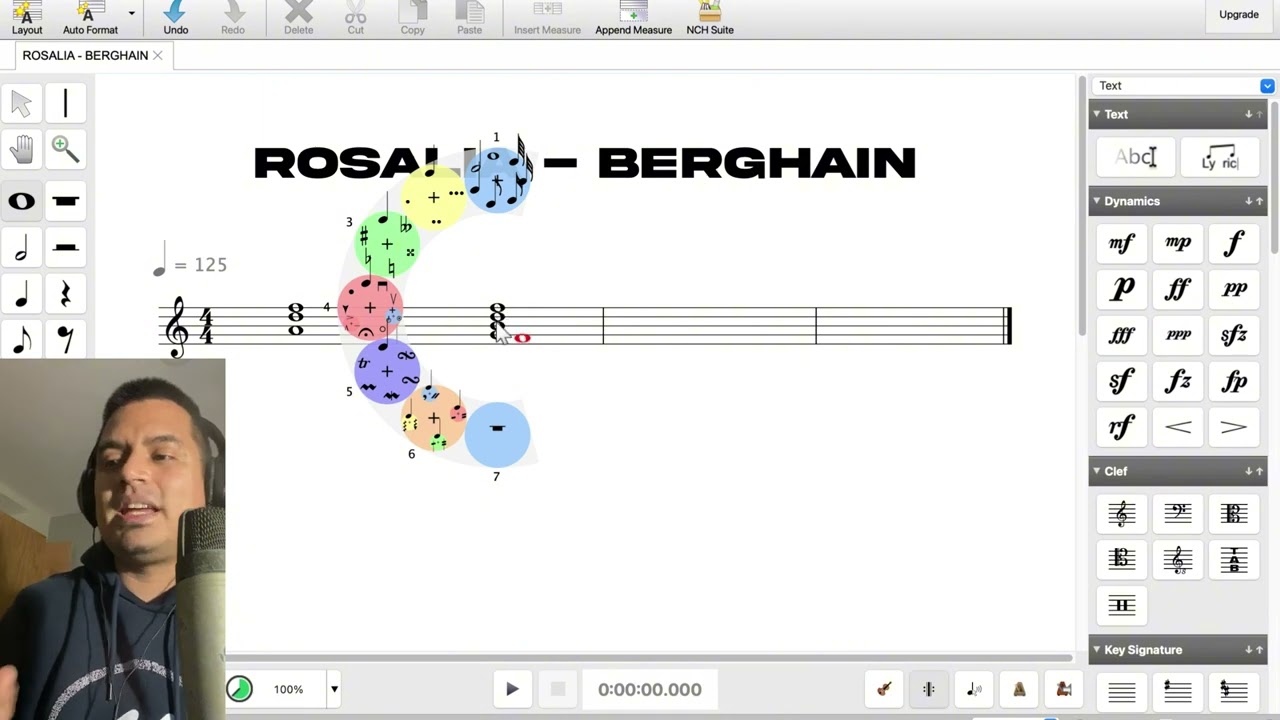Click the Lyrics text tool
Viewport: 1280px width, 720px height.
point(1219,157)
